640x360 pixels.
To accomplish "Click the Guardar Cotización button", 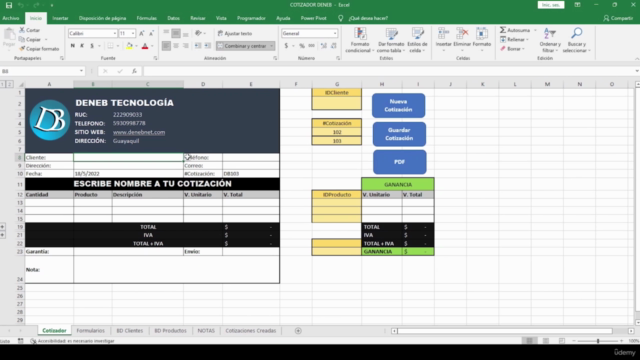I will [x=399, y=134].
